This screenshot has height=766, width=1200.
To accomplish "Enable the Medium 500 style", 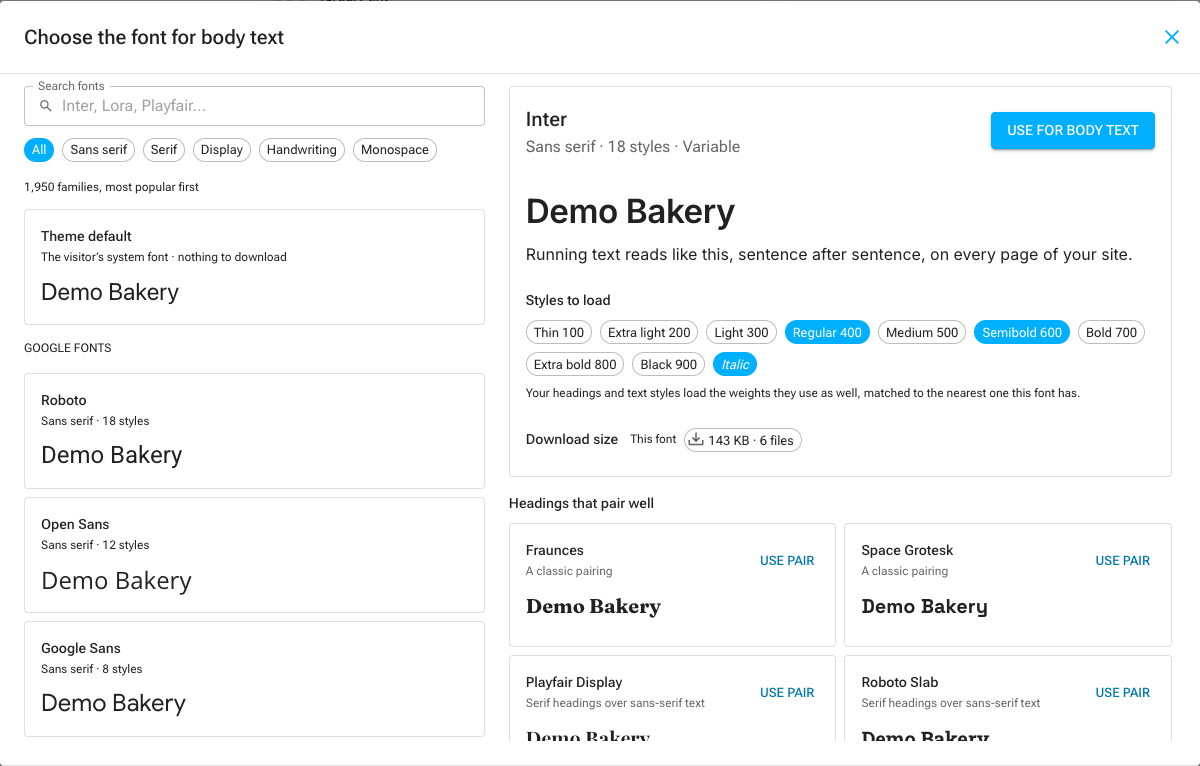I will (x=922, y=332).
